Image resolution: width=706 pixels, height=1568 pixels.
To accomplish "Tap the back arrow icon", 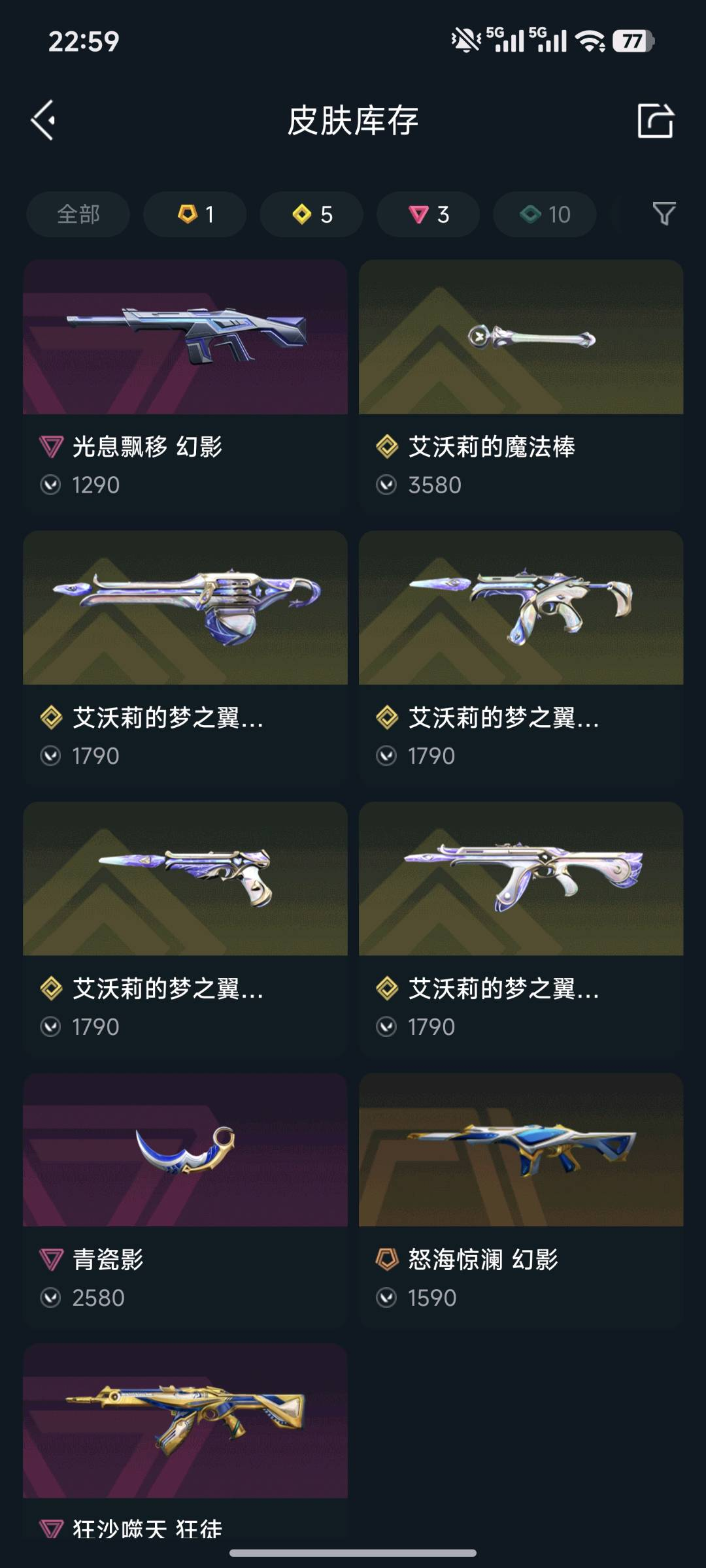I will pos(43,120).
